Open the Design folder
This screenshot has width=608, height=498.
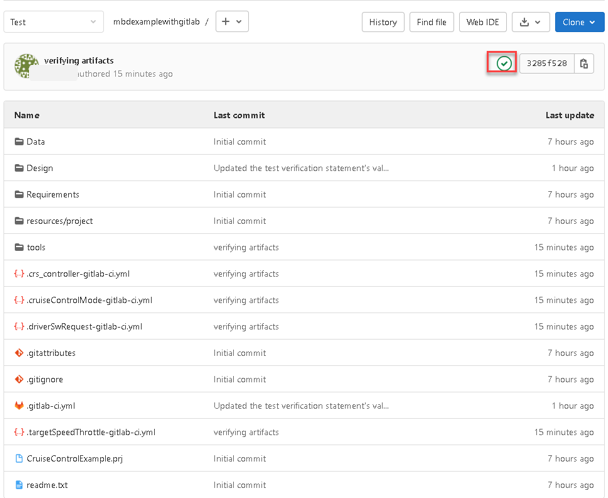click(40, 168)
